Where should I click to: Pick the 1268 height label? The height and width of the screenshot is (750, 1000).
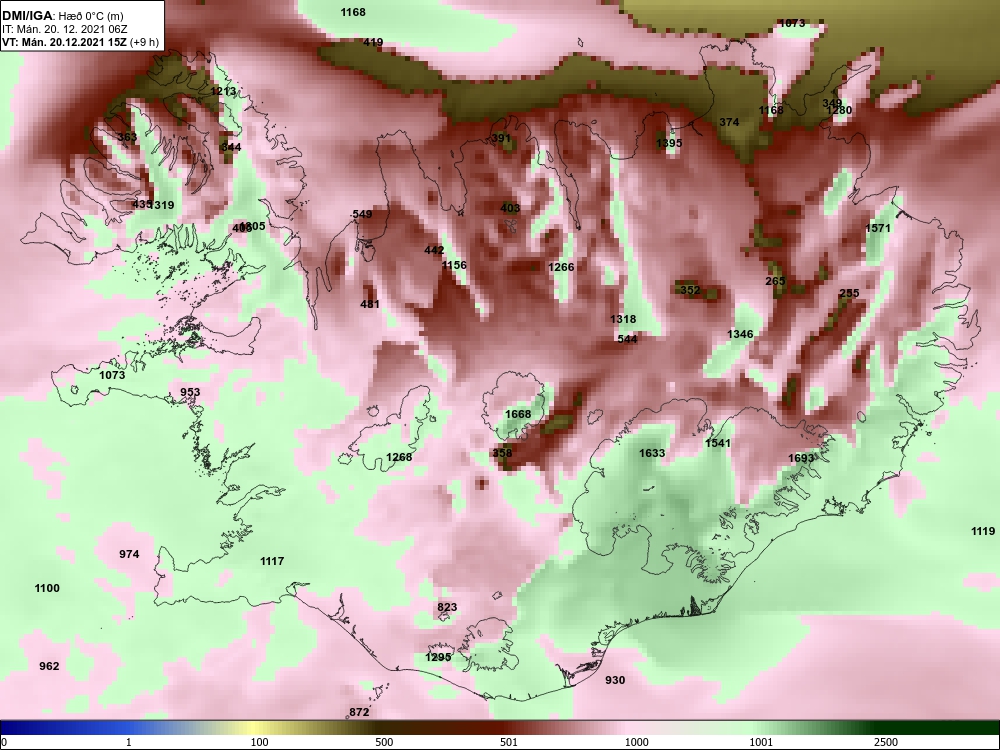click(x=399, y=457)
